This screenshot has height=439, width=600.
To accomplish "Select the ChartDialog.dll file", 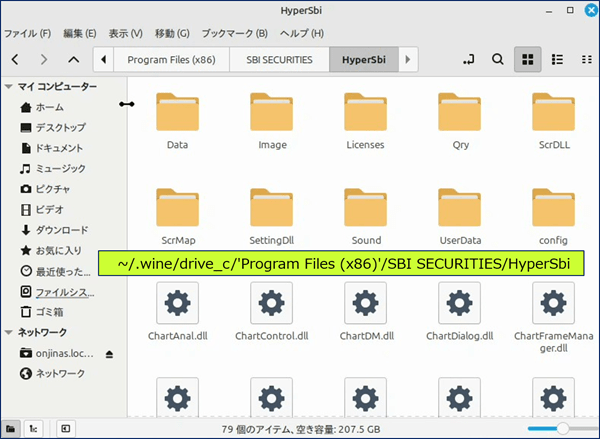I will click(460, 312).
